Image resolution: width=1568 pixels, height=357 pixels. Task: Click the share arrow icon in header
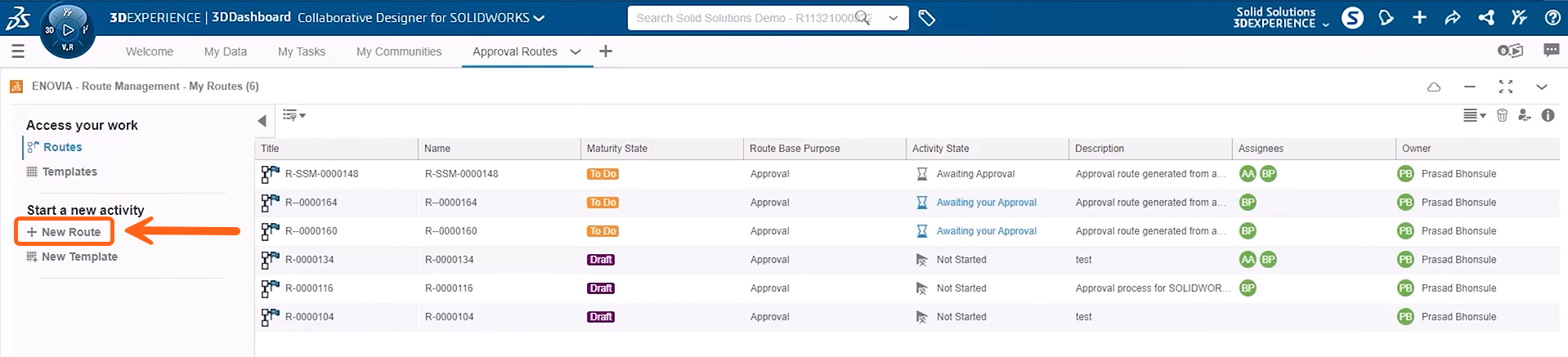pyautogui.click(x=1453, y=18)
